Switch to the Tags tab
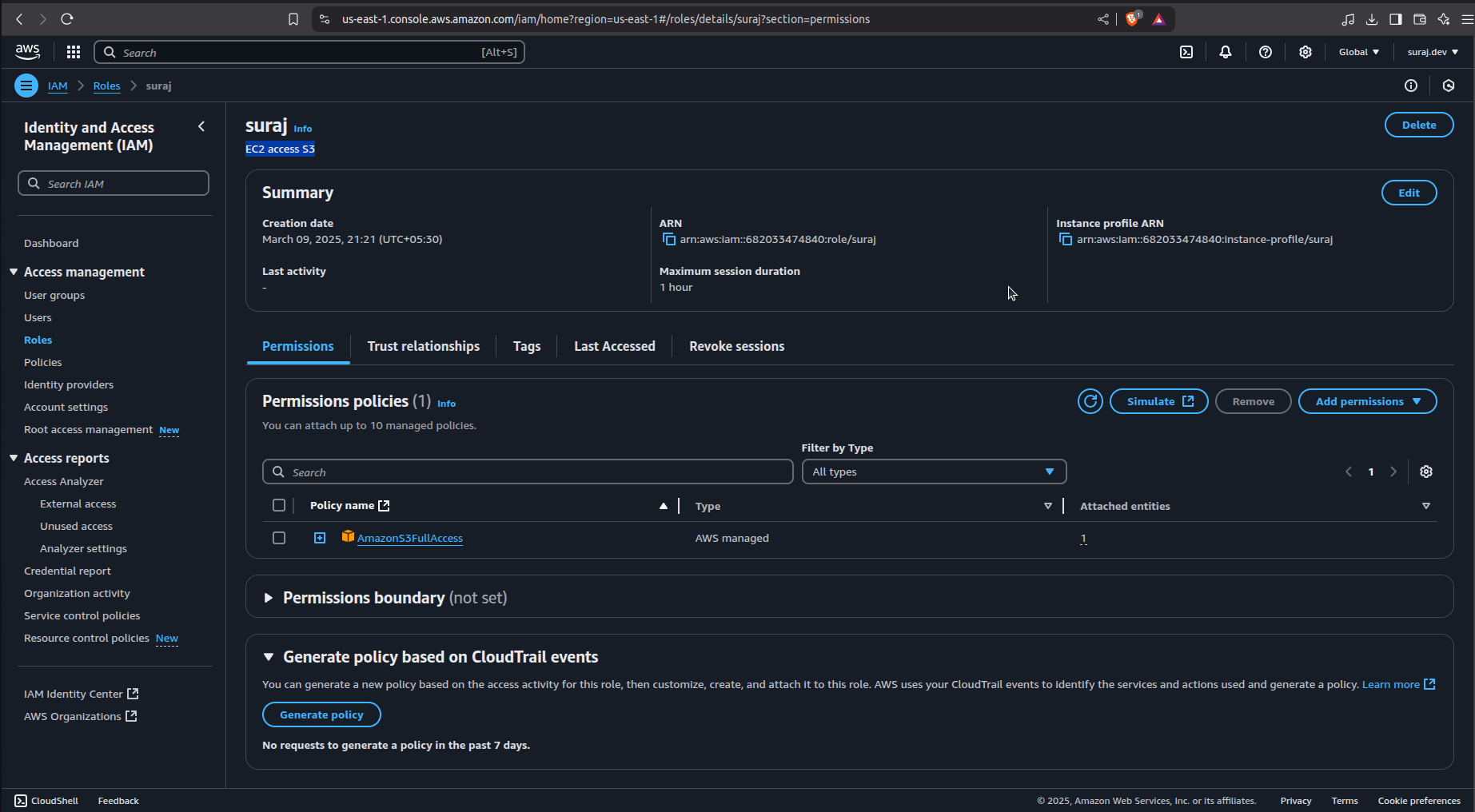Image resolution: width=1475 pixels, height=812 pixels. pyautogui.click(x=527, y=346)
